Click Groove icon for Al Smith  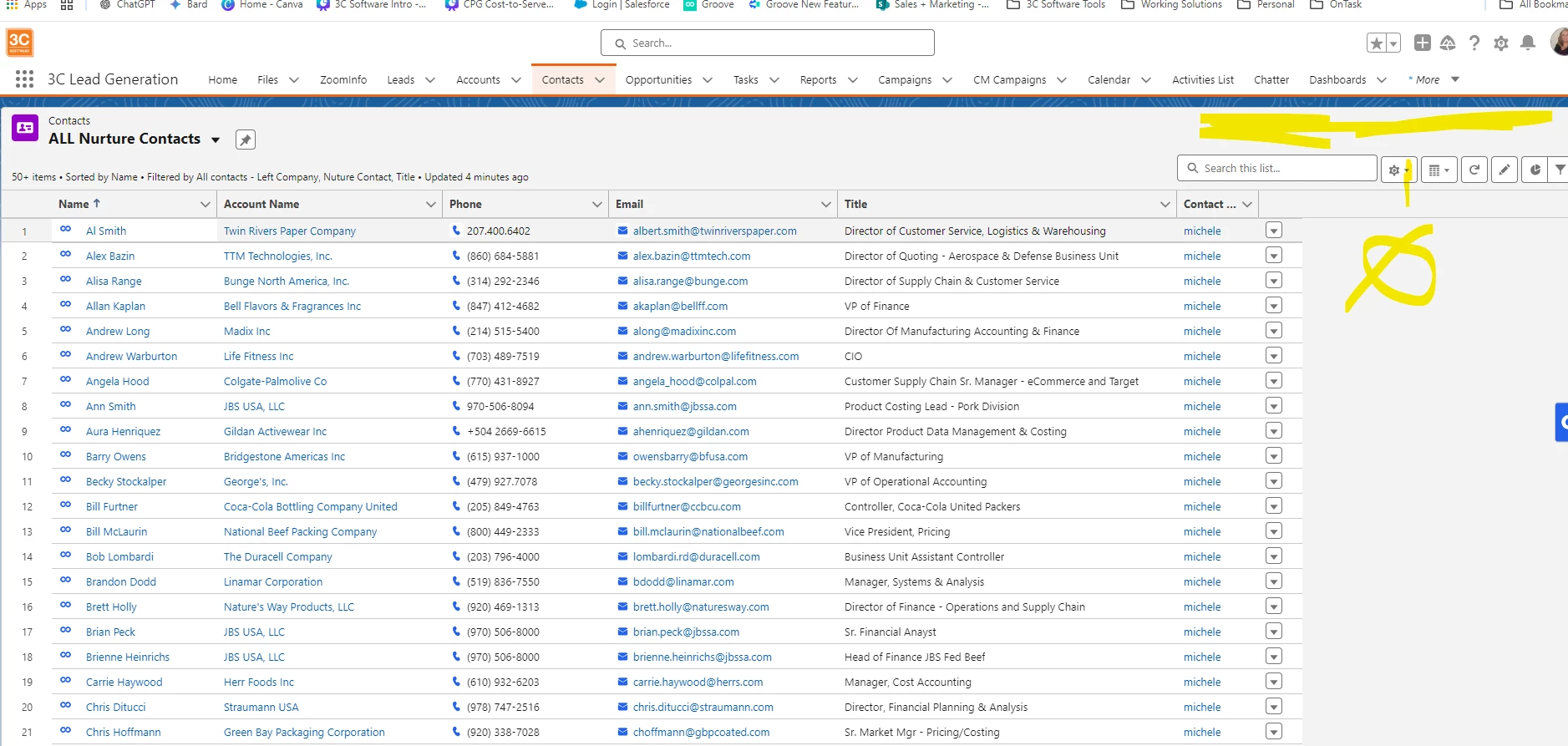pos(65,229)
